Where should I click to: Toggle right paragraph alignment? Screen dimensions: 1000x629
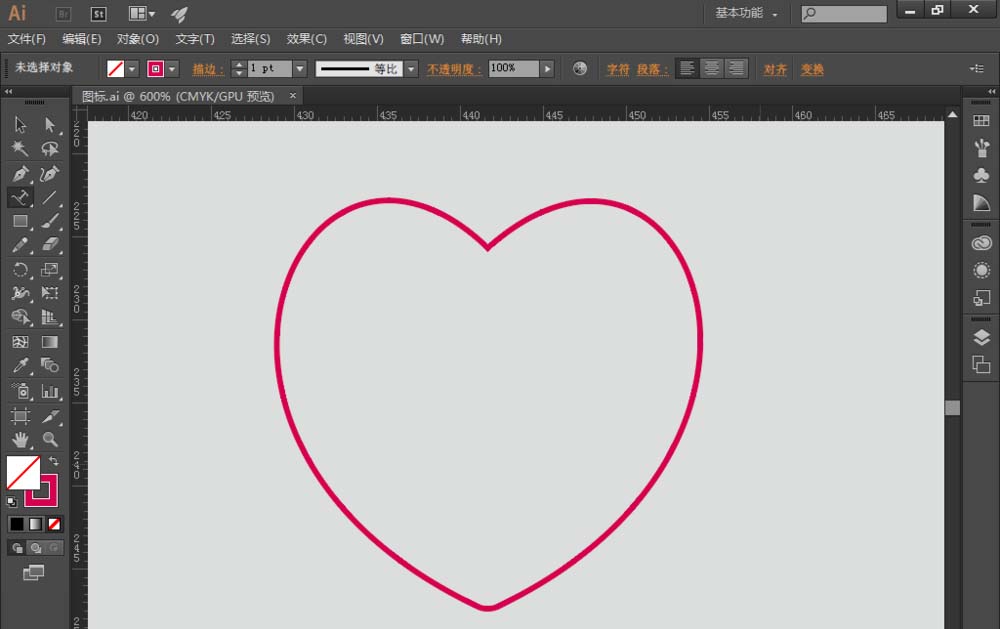pos(736,68)
